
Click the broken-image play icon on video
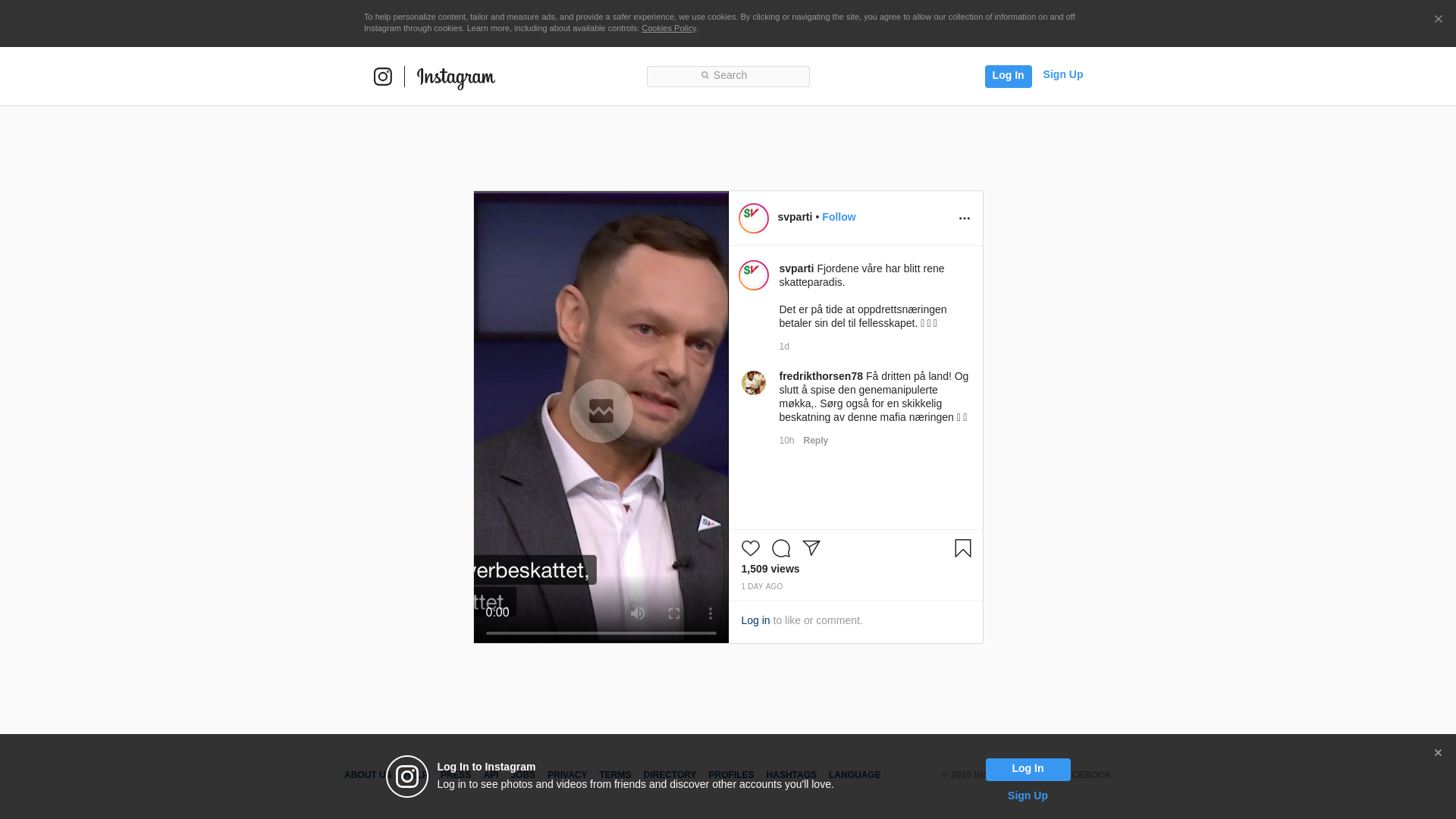(601, 411)
